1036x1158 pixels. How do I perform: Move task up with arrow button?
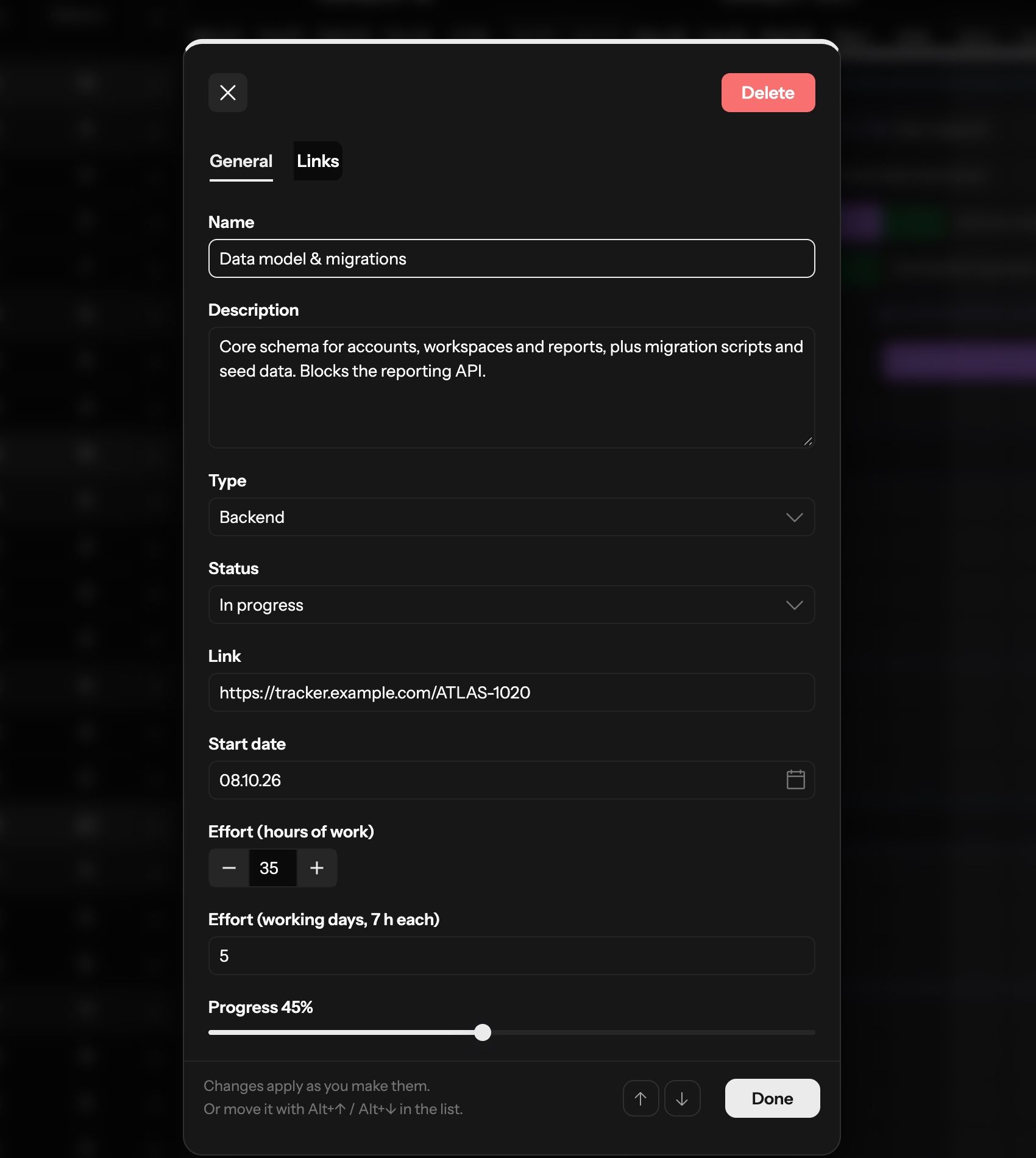coord(640,1098)
